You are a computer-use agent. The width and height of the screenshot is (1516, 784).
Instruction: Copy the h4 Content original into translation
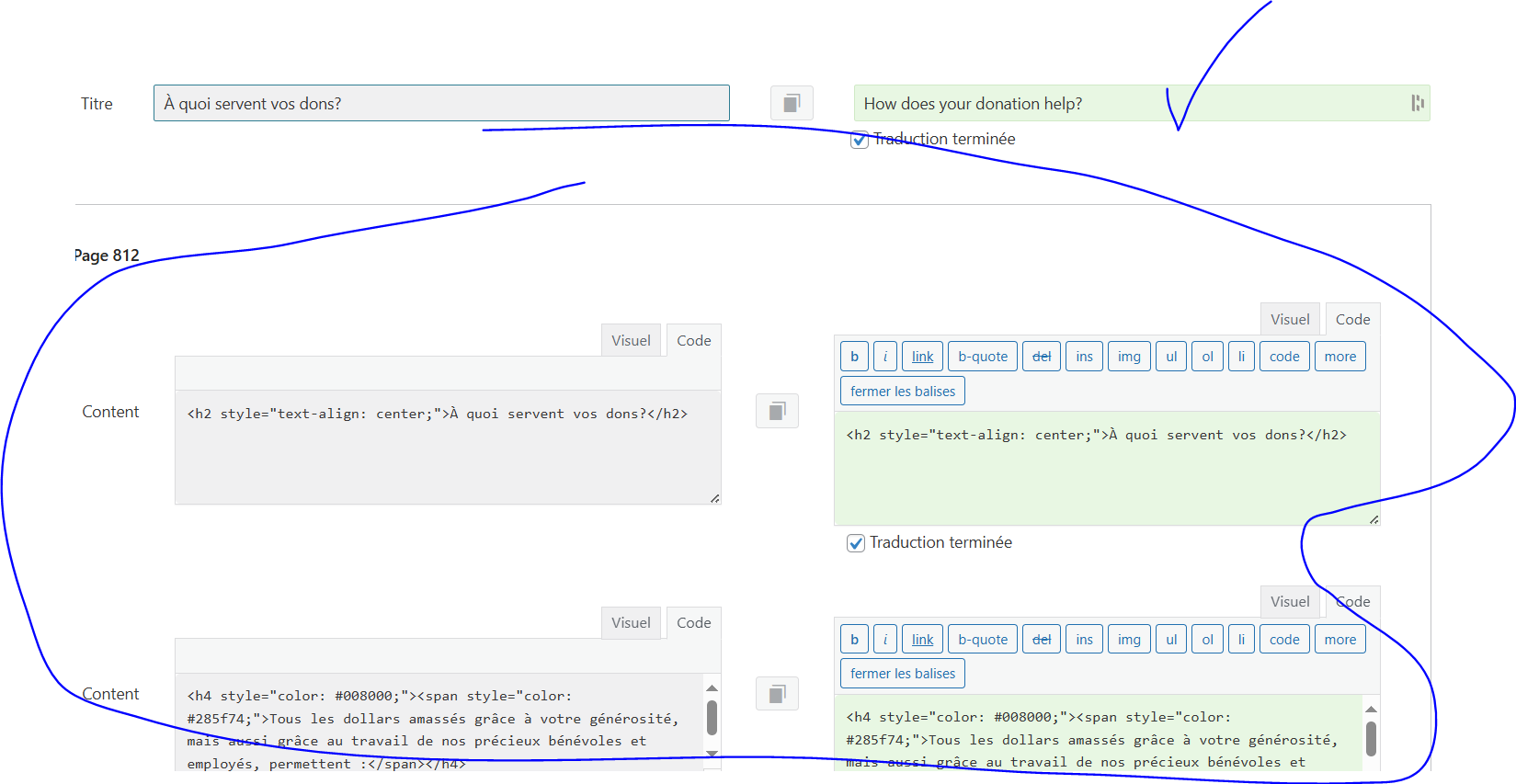777,694
